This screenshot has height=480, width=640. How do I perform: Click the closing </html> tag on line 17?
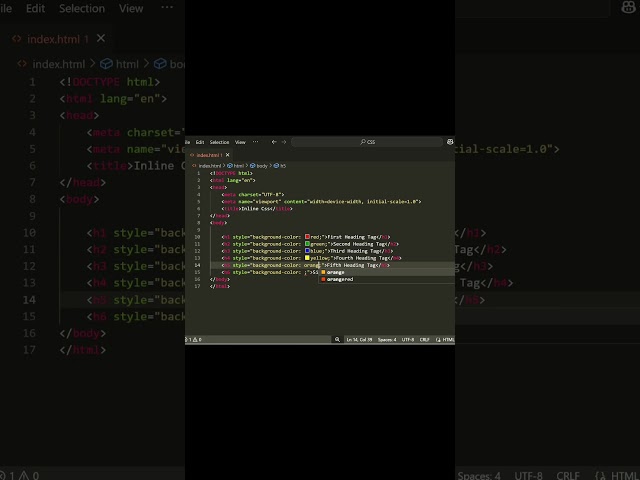click(x=220, y=287)
